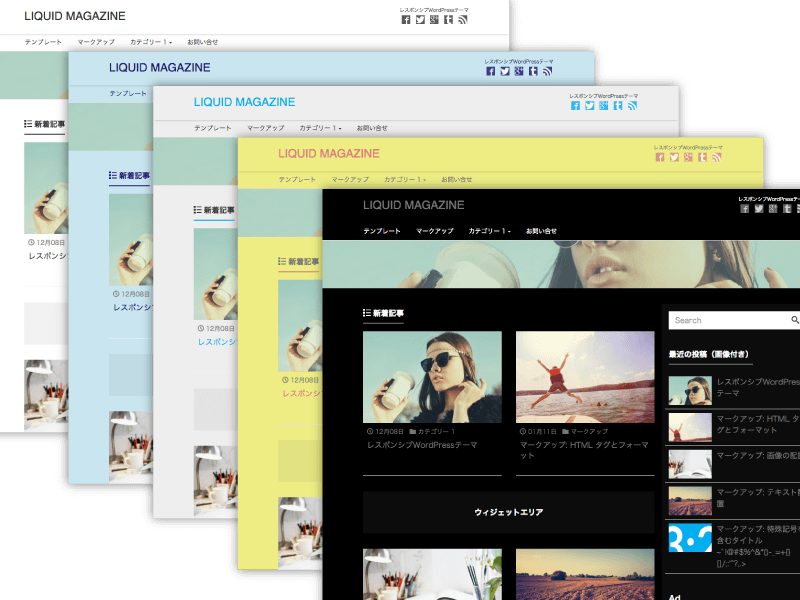Click the LIQUID MAGAZINE logo in the white theme
The image size is (800, 600).
(x=75, y=16)
